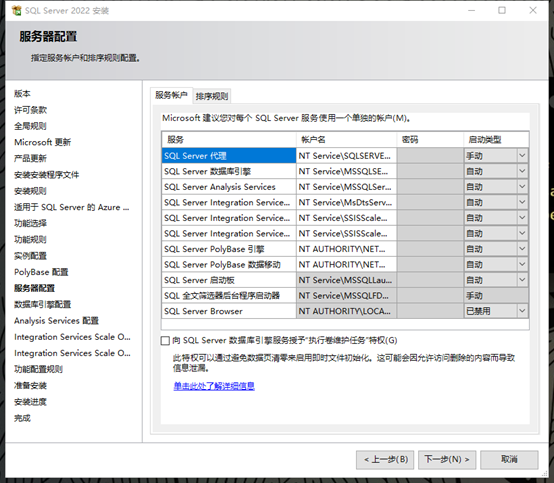
Task: Click the Microsoft 更新 step in sidebar
Action: point(42,142)
